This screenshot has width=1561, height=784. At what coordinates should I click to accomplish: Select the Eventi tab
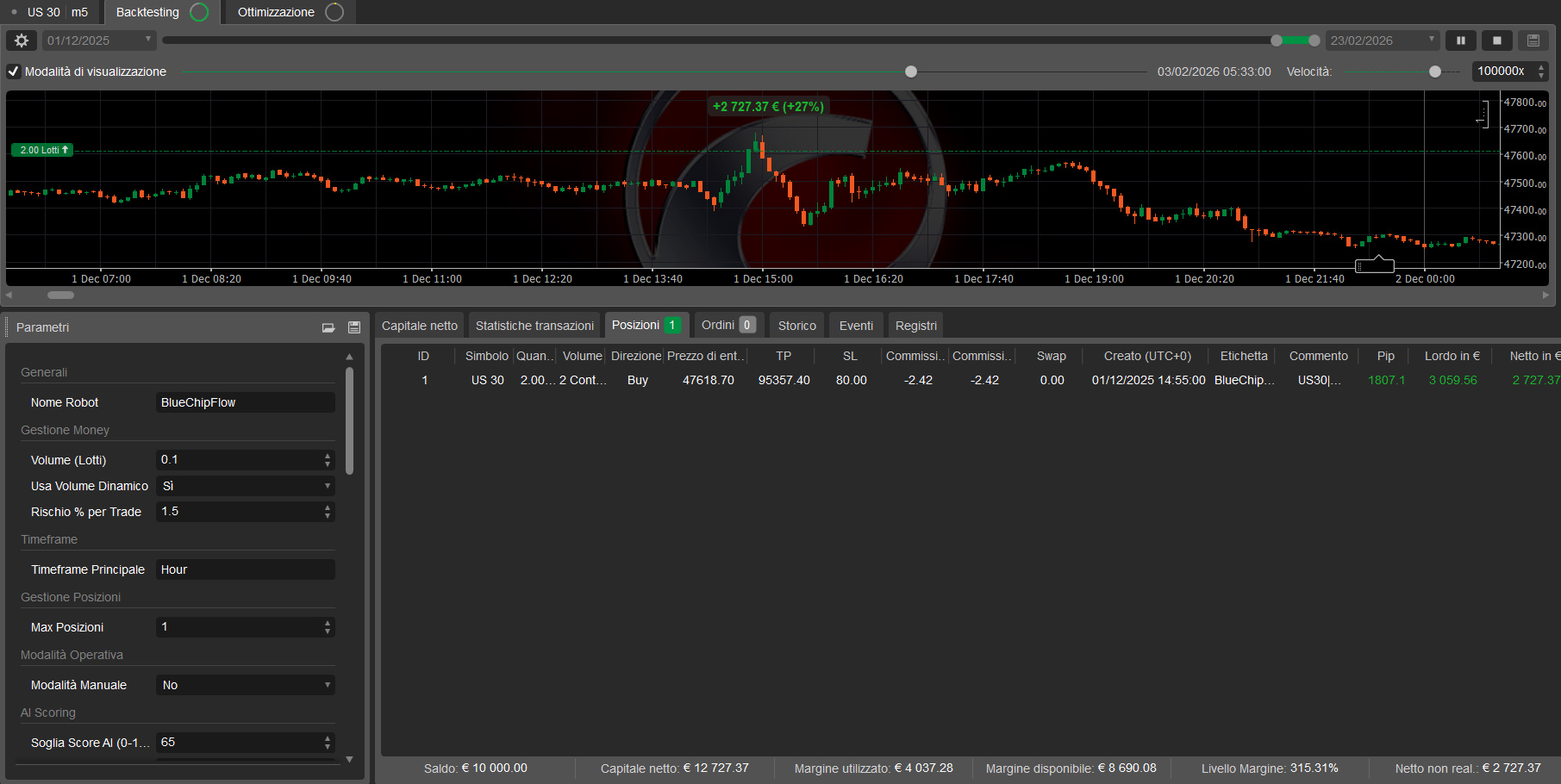855,326
